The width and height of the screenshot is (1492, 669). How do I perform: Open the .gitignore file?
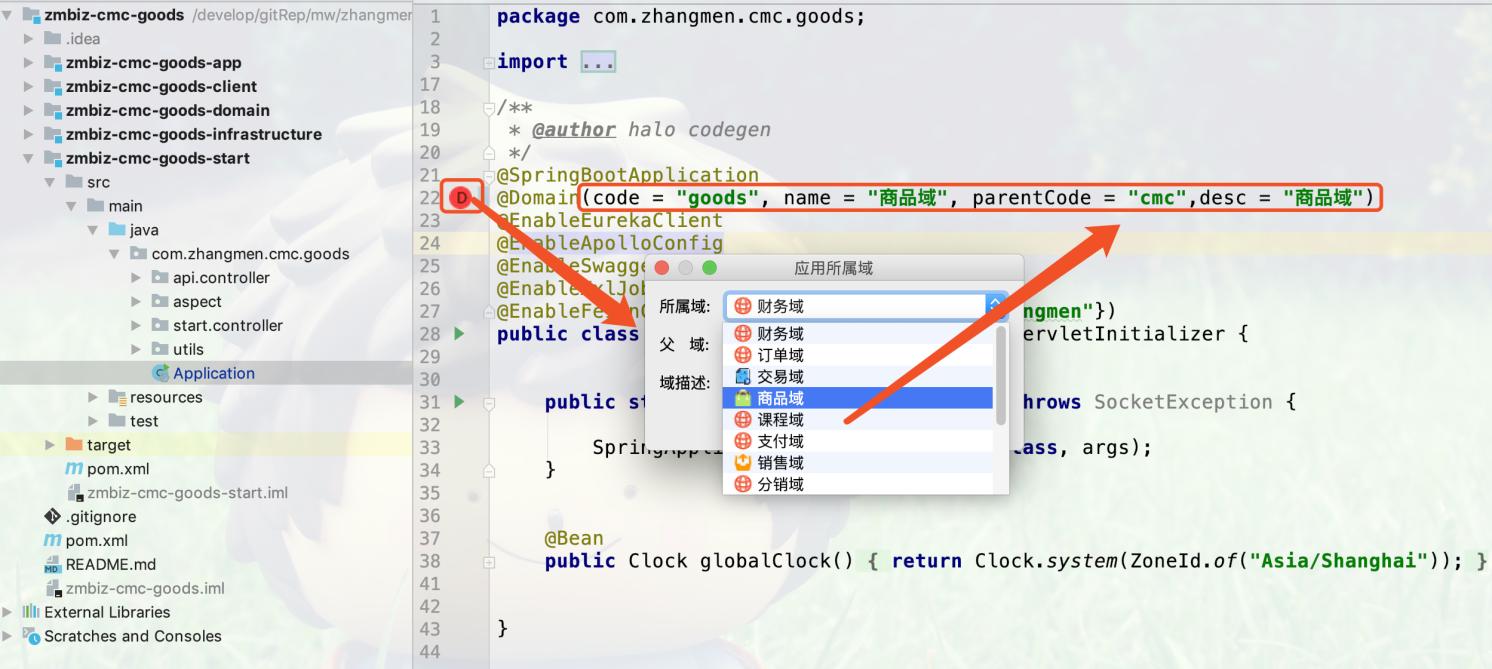[x=100, y=517]
